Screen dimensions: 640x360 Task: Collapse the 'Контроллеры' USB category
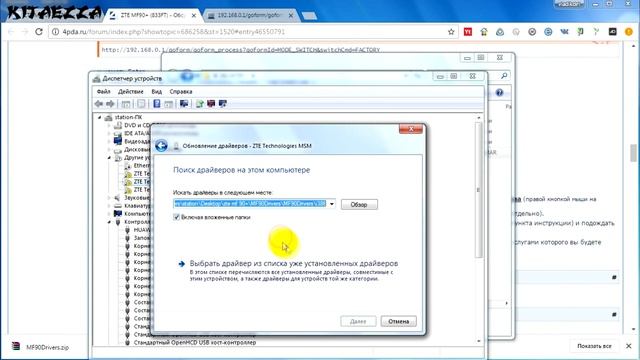[x=109, y=222]
